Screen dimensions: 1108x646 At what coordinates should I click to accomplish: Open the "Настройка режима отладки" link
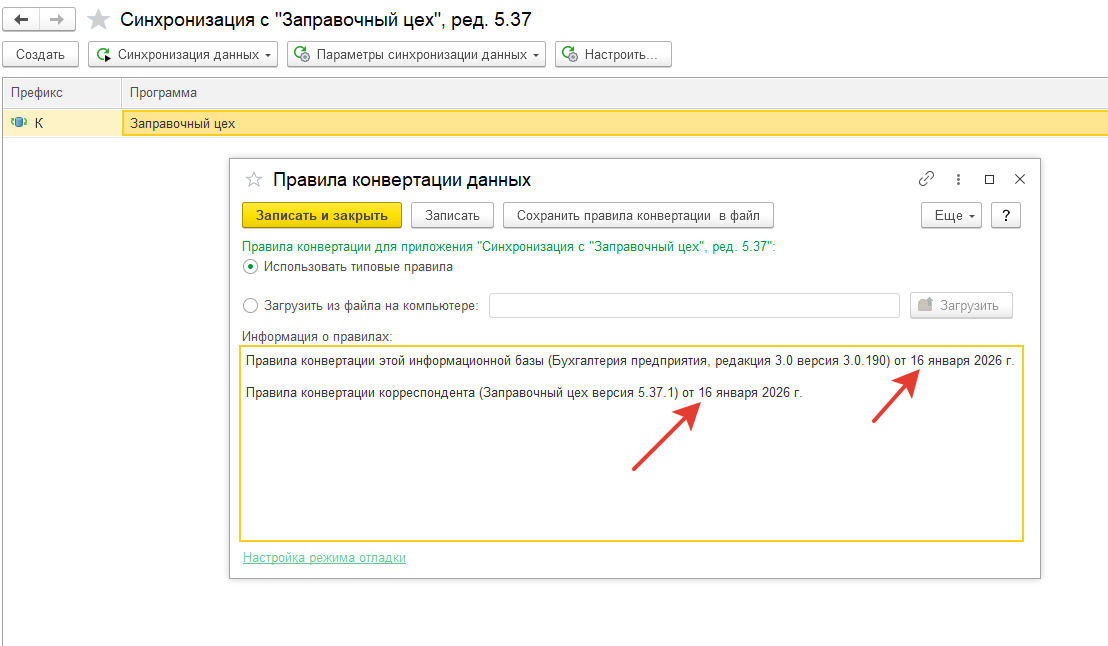(x=324, y=557)
